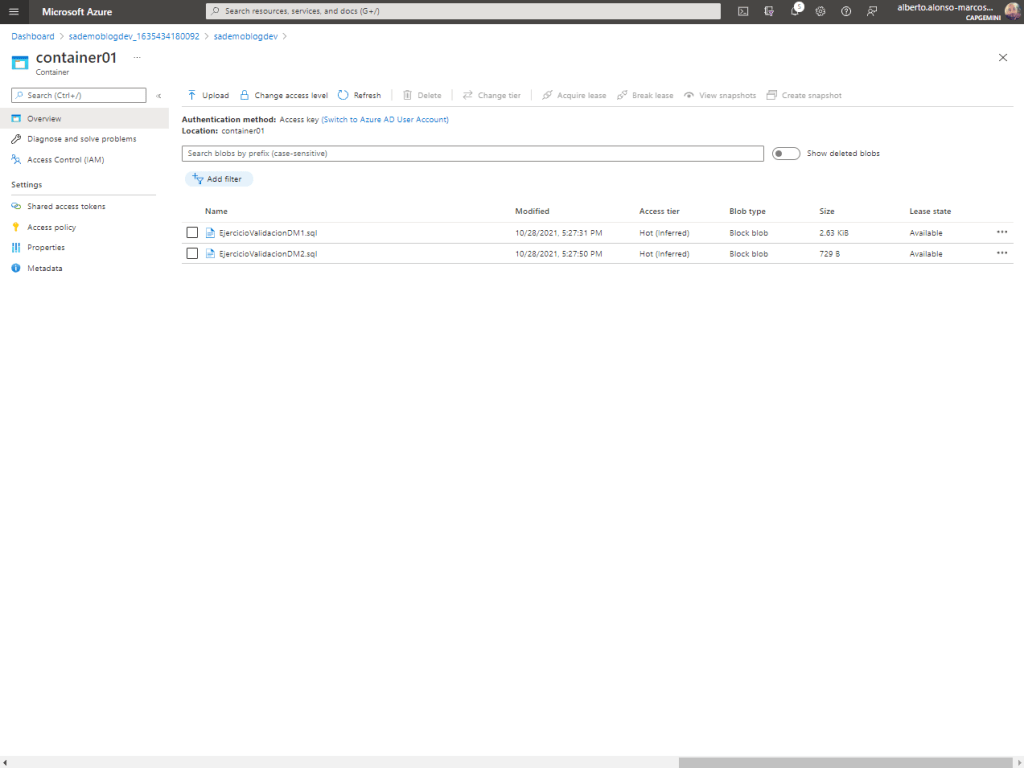Click the Add filter button
The width and height of the screenshot is (1024, 768).
(x=218, y=179)
